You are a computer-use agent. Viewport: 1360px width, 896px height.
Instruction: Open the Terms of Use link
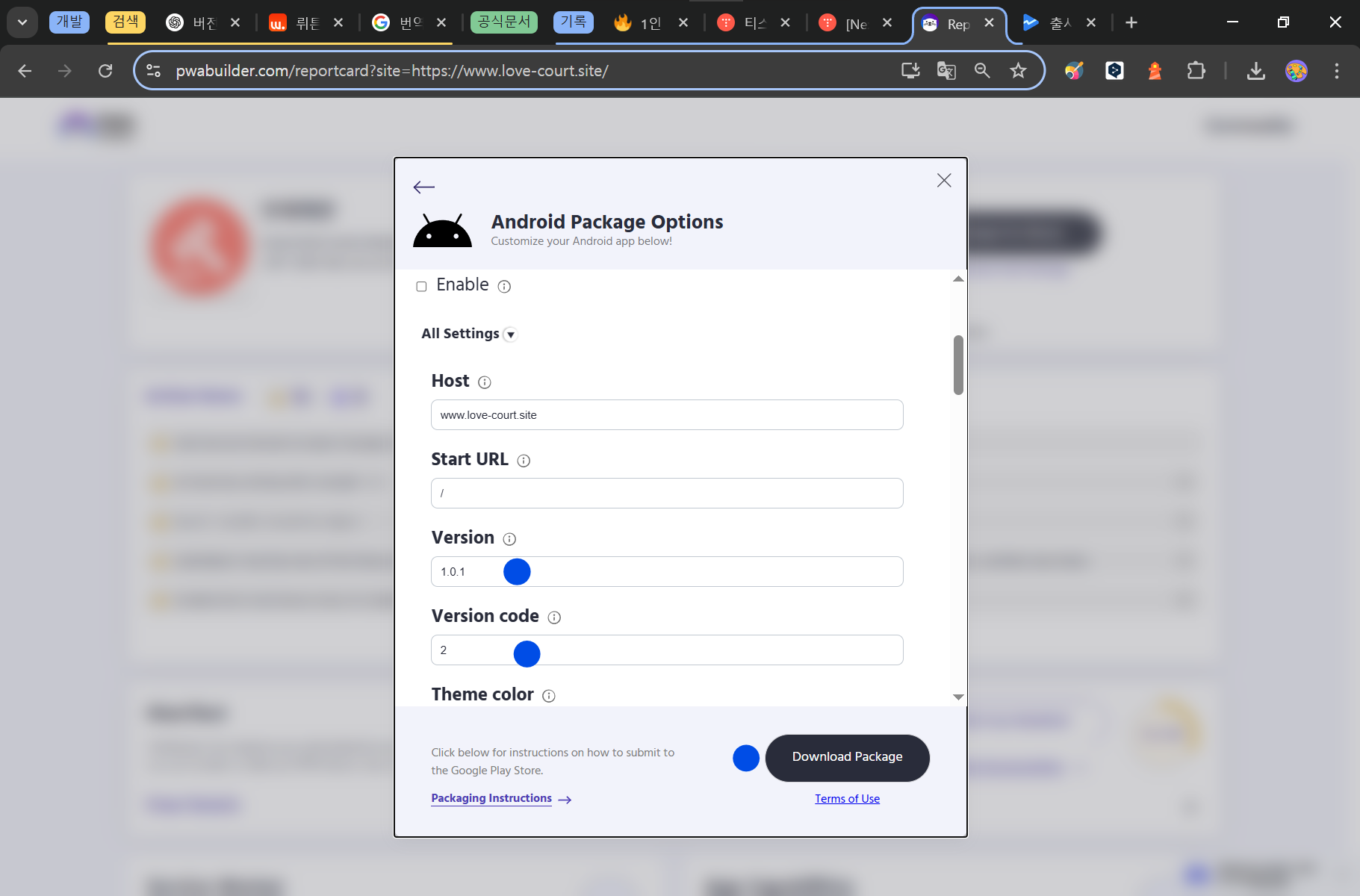(847, 799)
